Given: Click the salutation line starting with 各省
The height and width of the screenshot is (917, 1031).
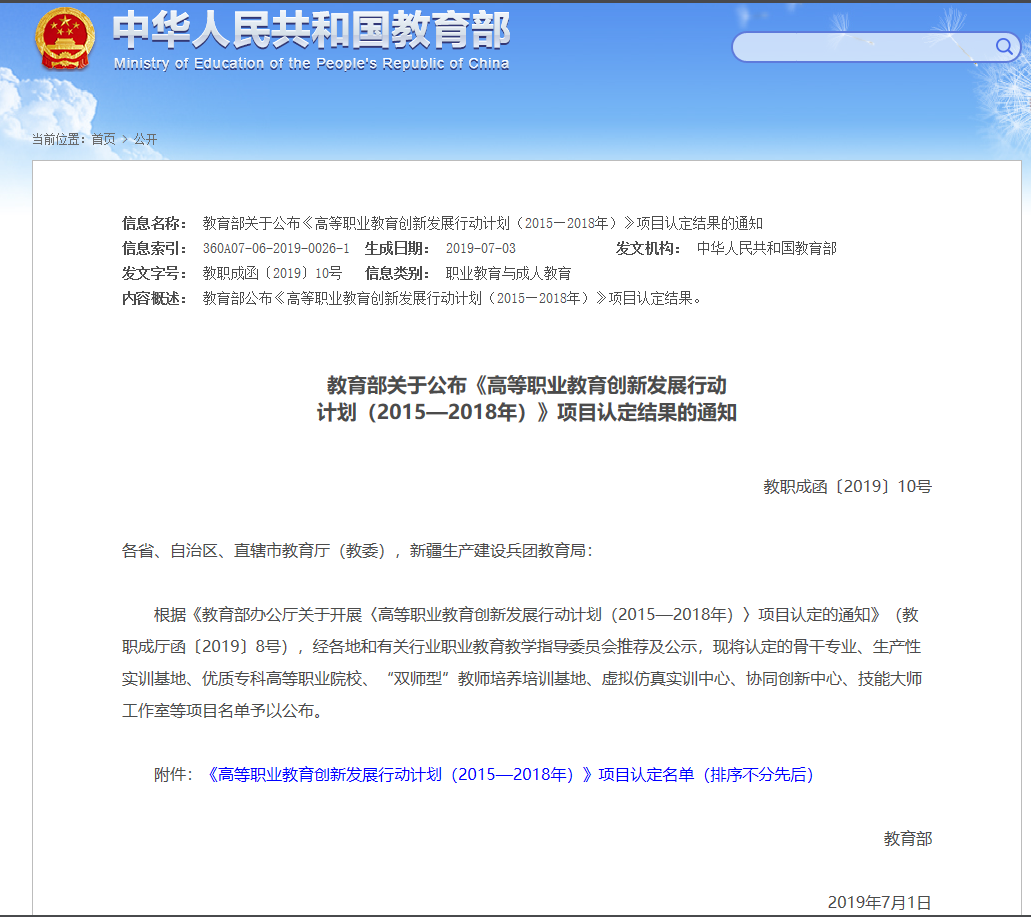Looking at the screenshot, I should tap(357, 551).
